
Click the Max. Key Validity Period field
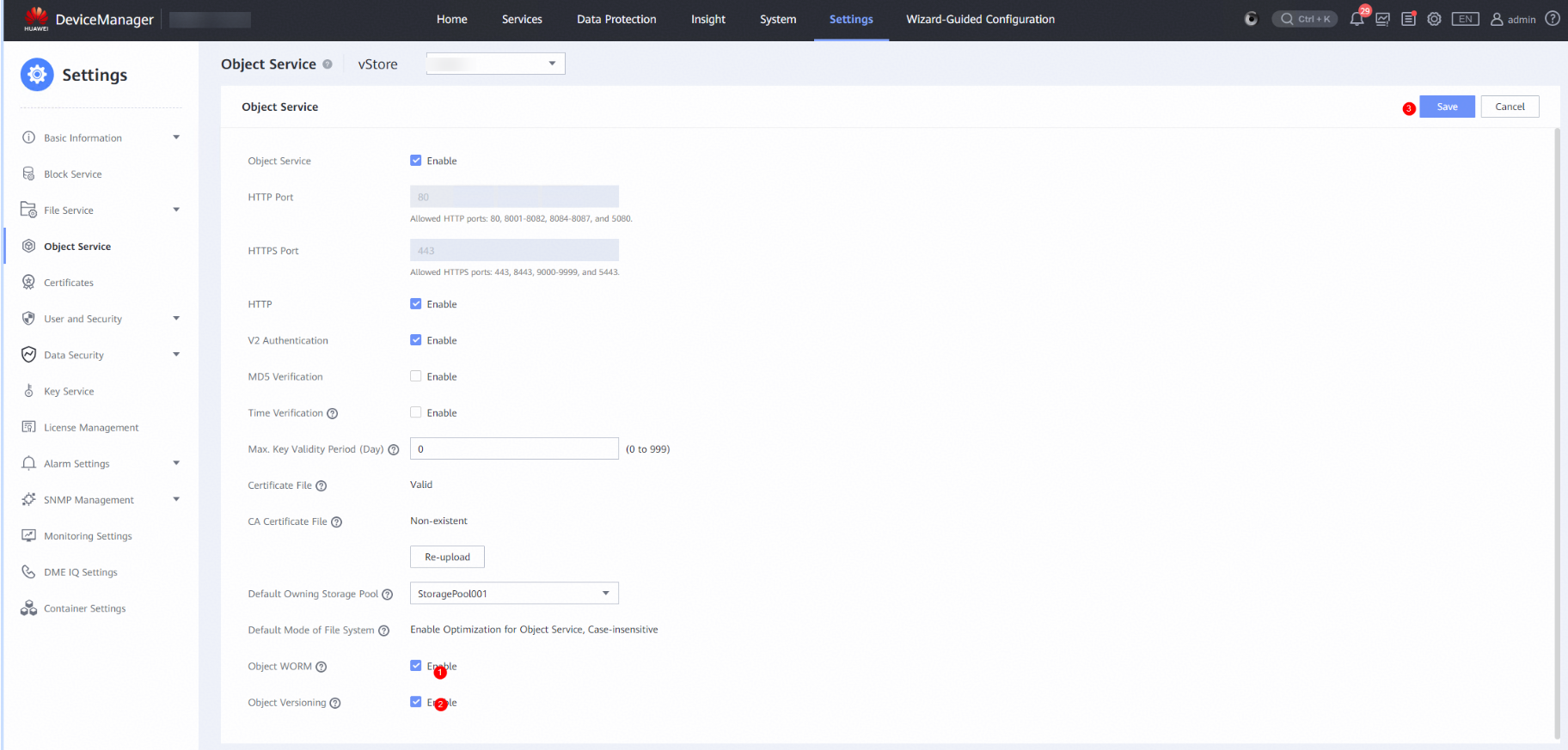[x=514, y=448]
